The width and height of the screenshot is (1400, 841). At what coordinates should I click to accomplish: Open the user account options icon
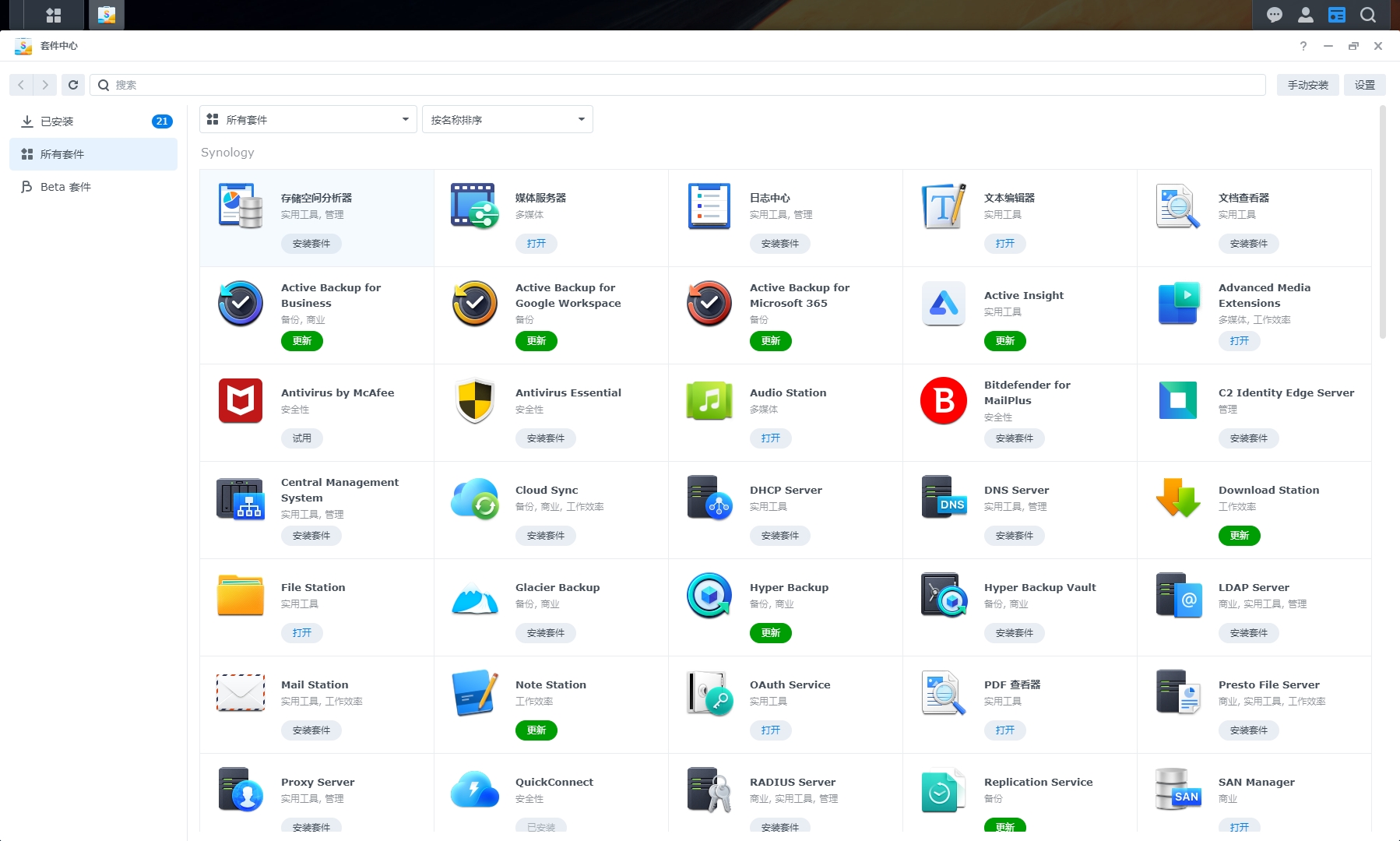[x=1306, y=15]
